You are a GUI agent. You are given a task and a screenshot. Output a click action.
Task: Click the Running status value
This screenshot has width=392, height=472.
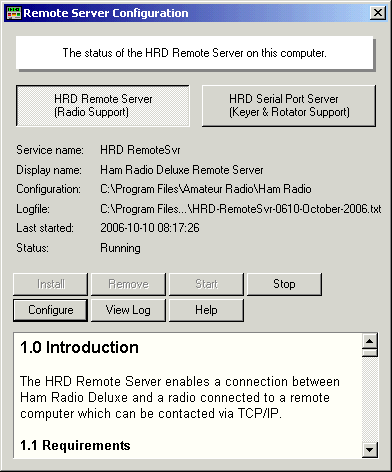(120, 248)
